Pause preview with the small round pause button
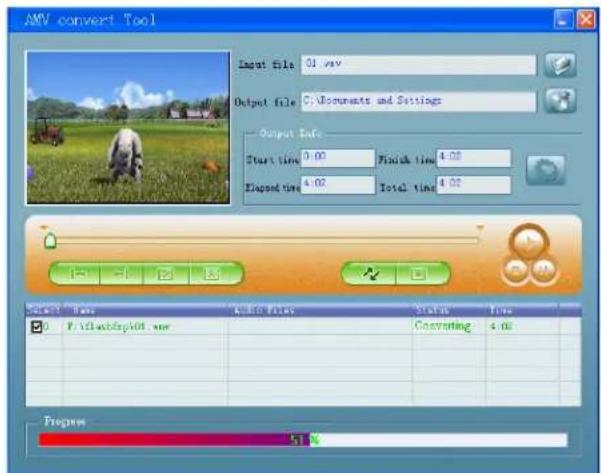Image resolution: width=601 pixels, height=473 pixels. [544, 271]
